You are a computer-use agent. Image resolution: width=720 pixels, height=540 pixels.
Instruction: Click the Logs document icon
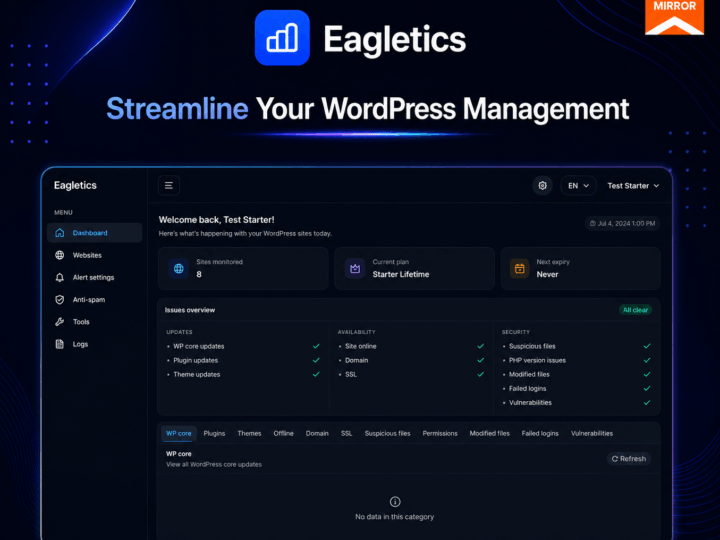pyautogui.click(x=60, y=344)
